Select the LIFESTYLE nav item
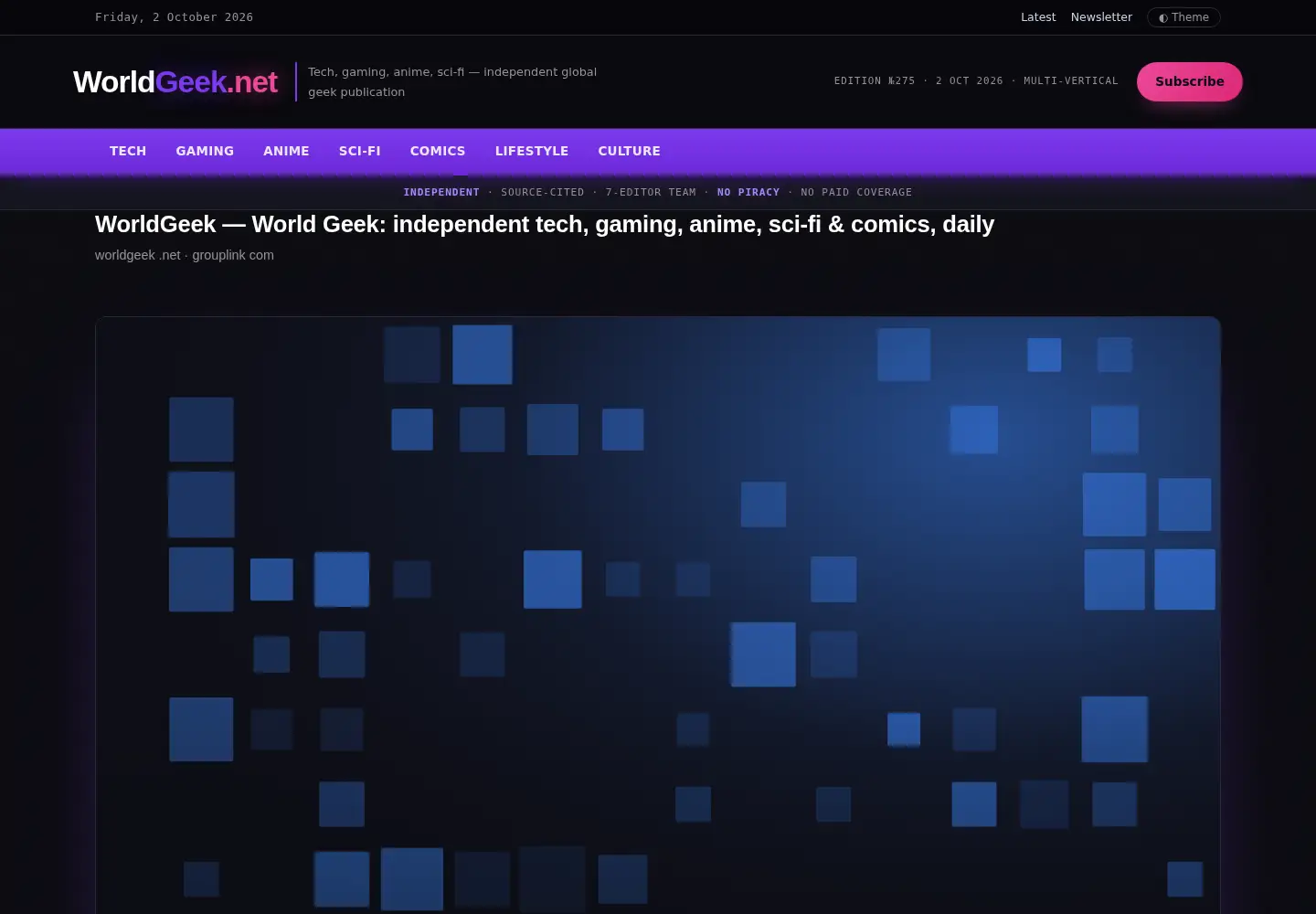The height and width of the screenshot is (914, 1316). click(x=532, y=151)
